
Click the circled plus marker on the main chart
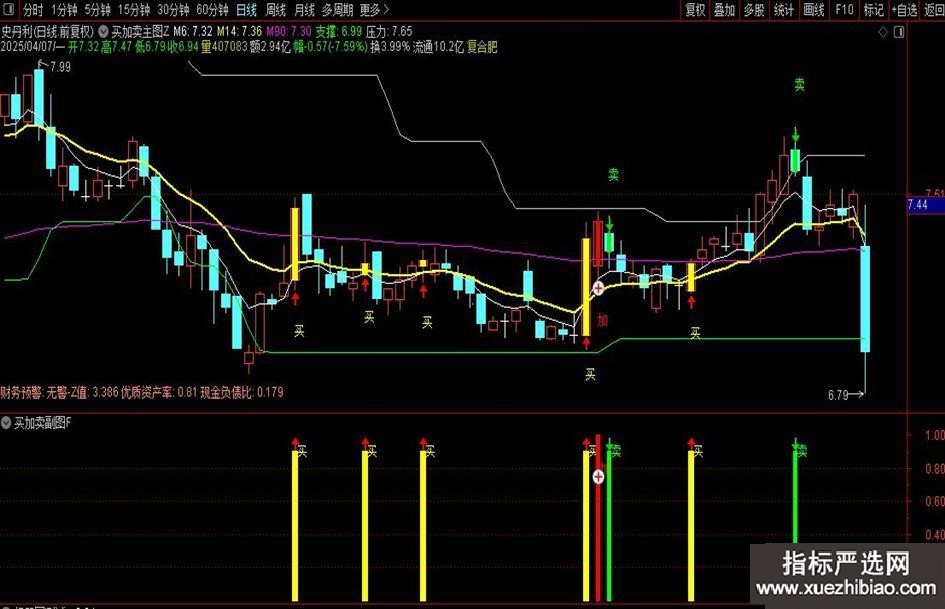(598, 288)
